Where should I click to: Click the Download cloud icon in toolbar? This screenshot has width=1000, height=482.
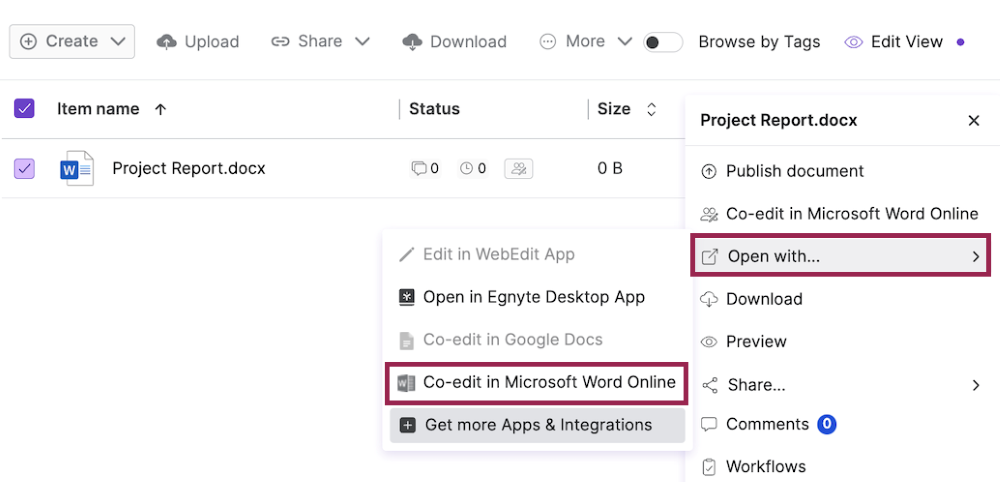click(413, 42)
